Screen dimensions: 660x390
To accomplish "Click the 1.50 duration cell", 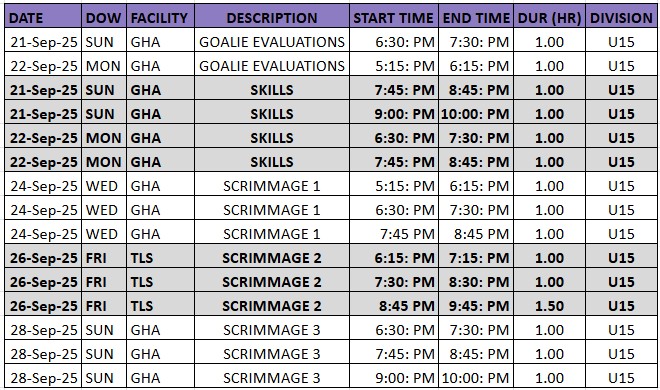I will (x=549, y=306).
